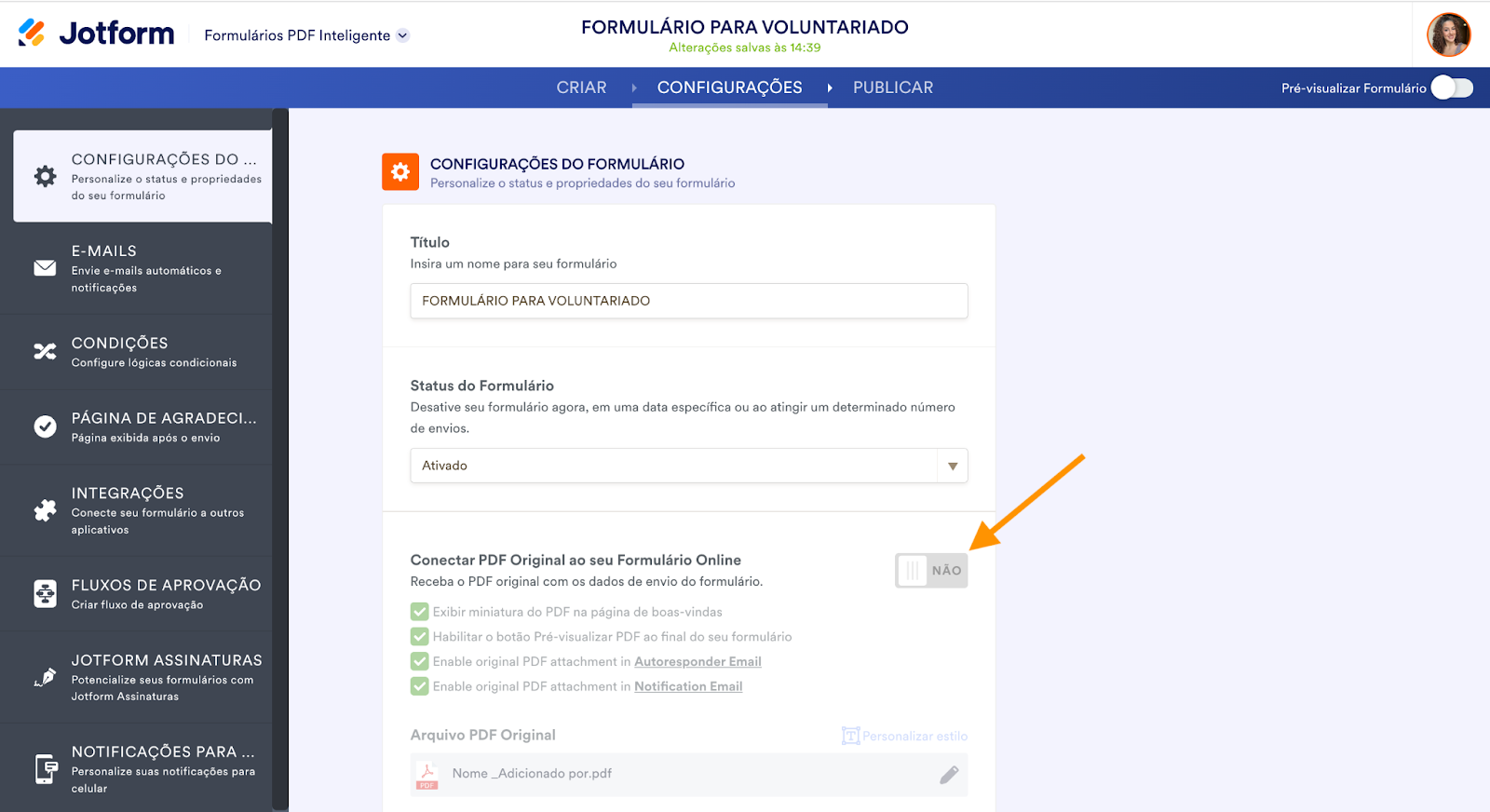
Task: Open Notificações para celular phone icon
Action: 46,769
